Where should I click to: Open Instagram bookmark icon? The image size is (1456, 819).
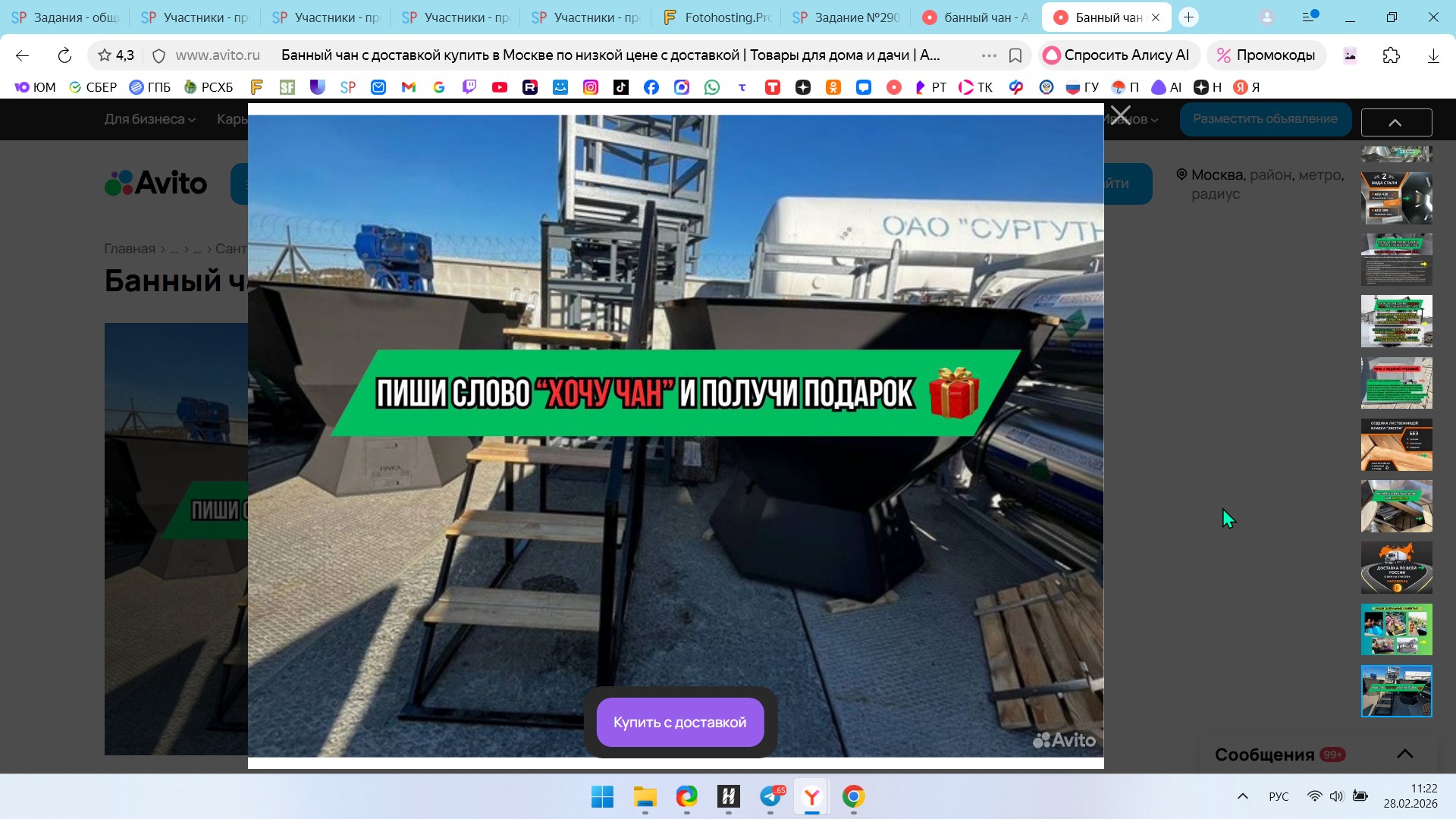pyautogui.click(x=590, y=87)
